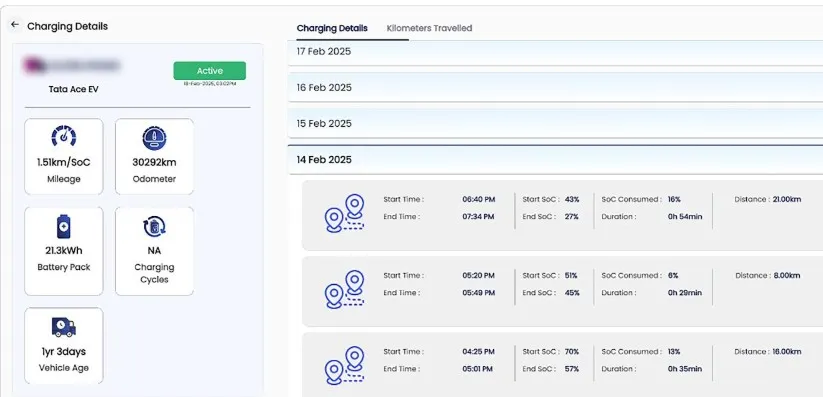Screen dimensions: 823x397
Task: Click the Odometer gauge icon
Action: [x=154, y=138]
